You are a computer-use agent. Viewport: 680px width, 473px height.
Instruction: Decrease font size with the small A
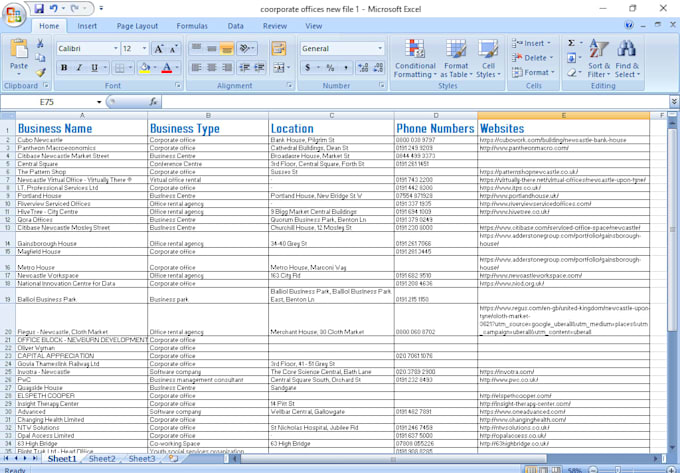coord(173,49)
